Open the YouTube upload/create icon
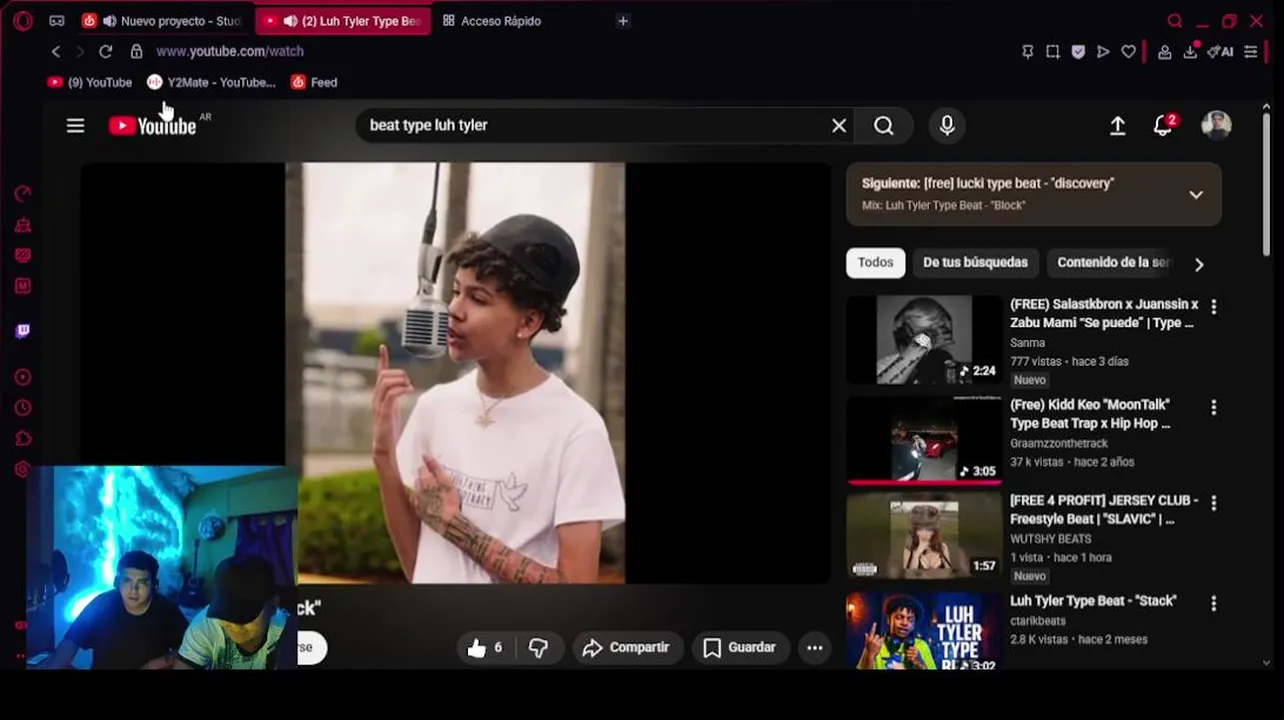This screenshot has width=1284, height=720. [1117, 125]
